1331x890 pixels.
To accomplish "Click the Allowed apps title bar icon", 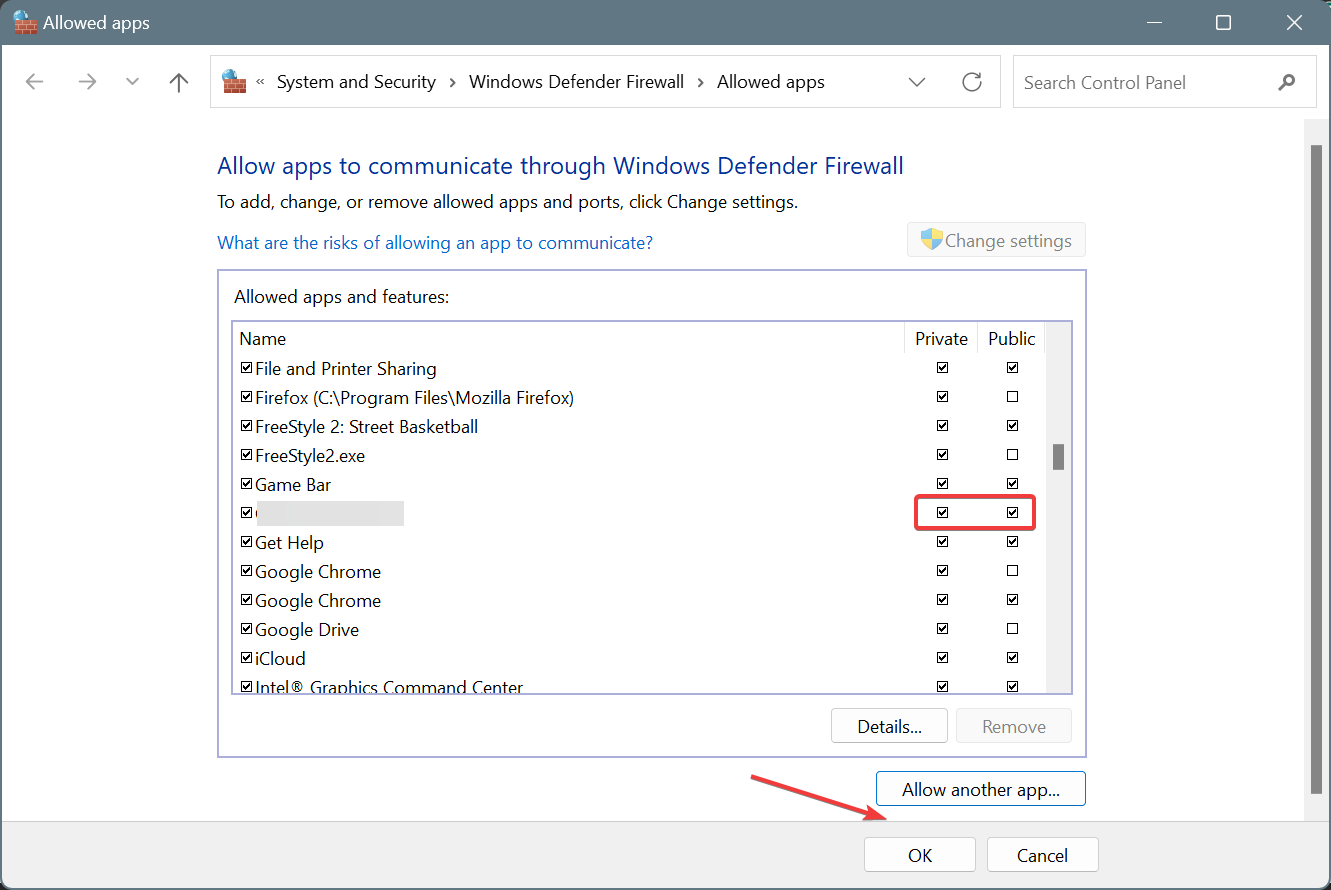I will [25, 22].
